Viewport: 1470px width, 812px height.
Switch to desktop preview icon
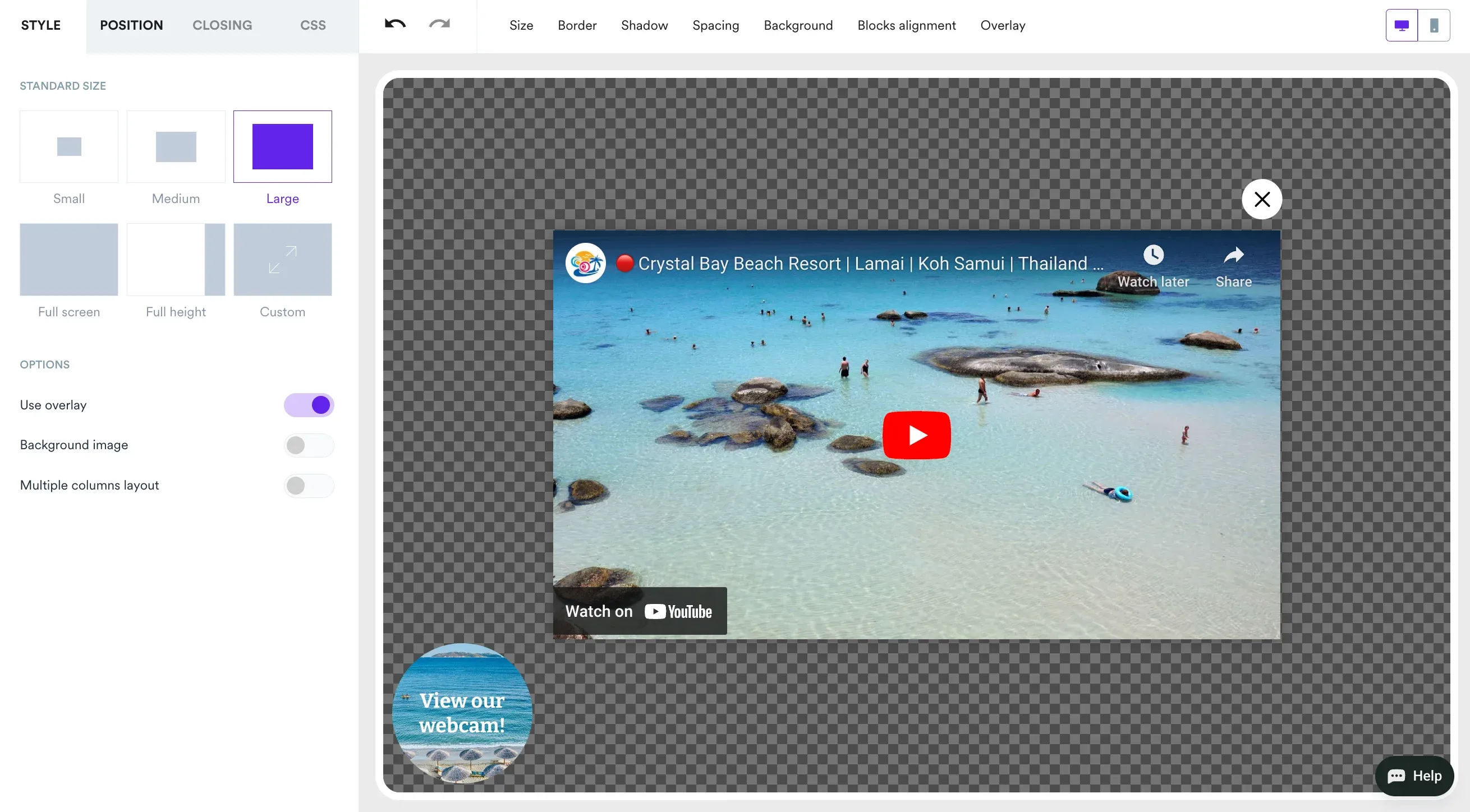coord(1402,25)
